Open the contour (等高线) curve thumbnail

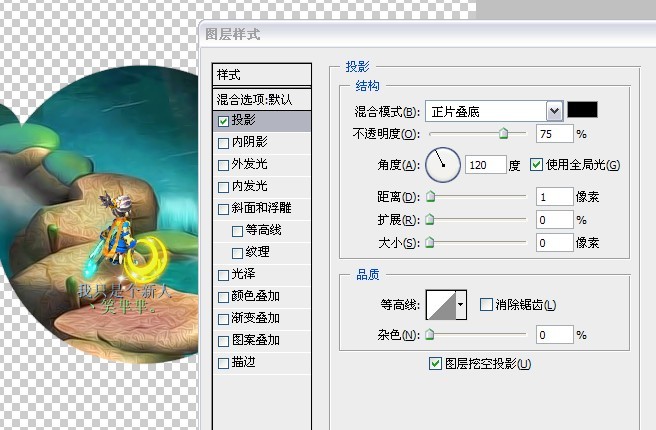[x=440, y=304]
